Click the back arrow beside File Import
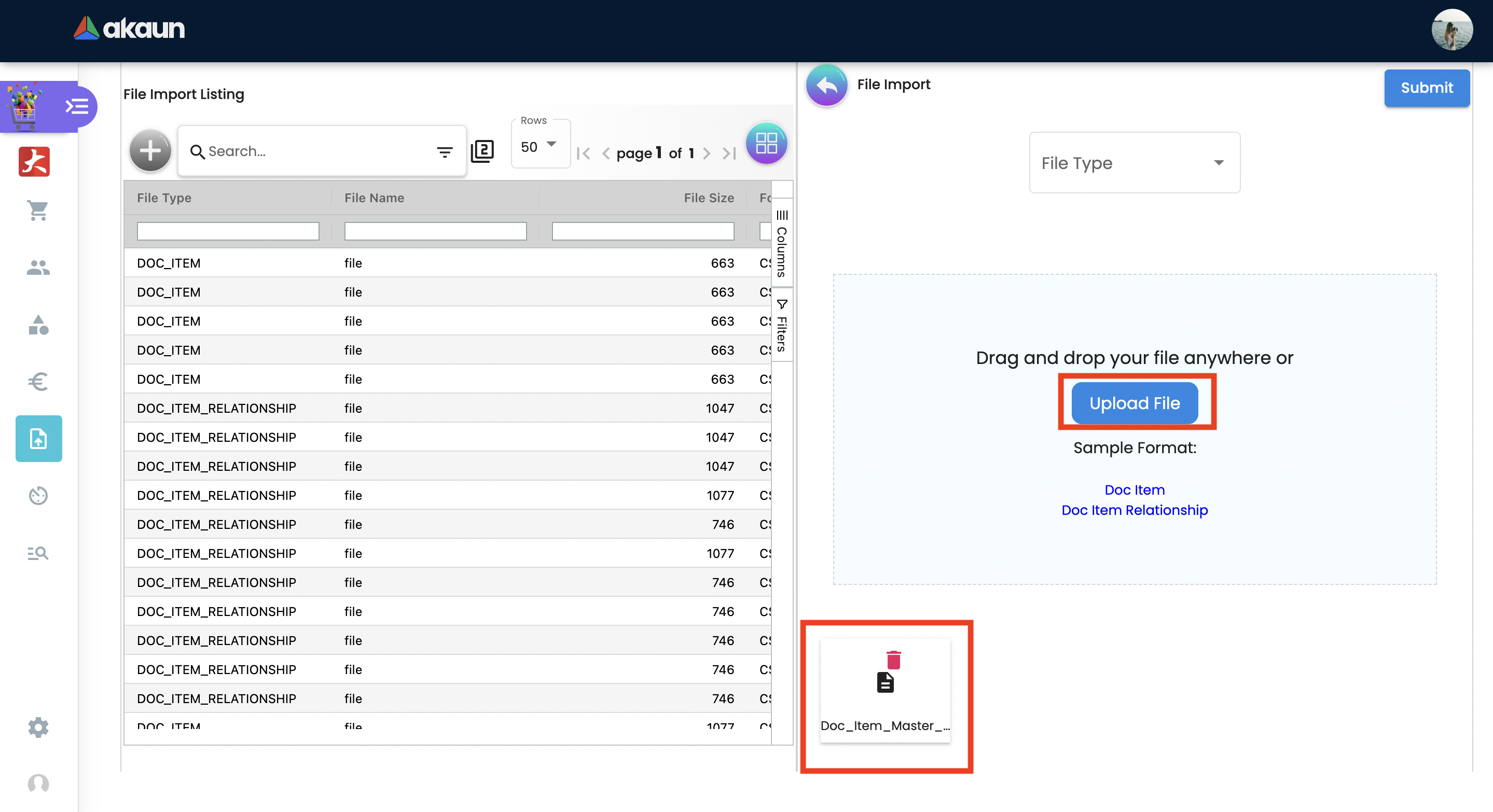 [826, 86]
